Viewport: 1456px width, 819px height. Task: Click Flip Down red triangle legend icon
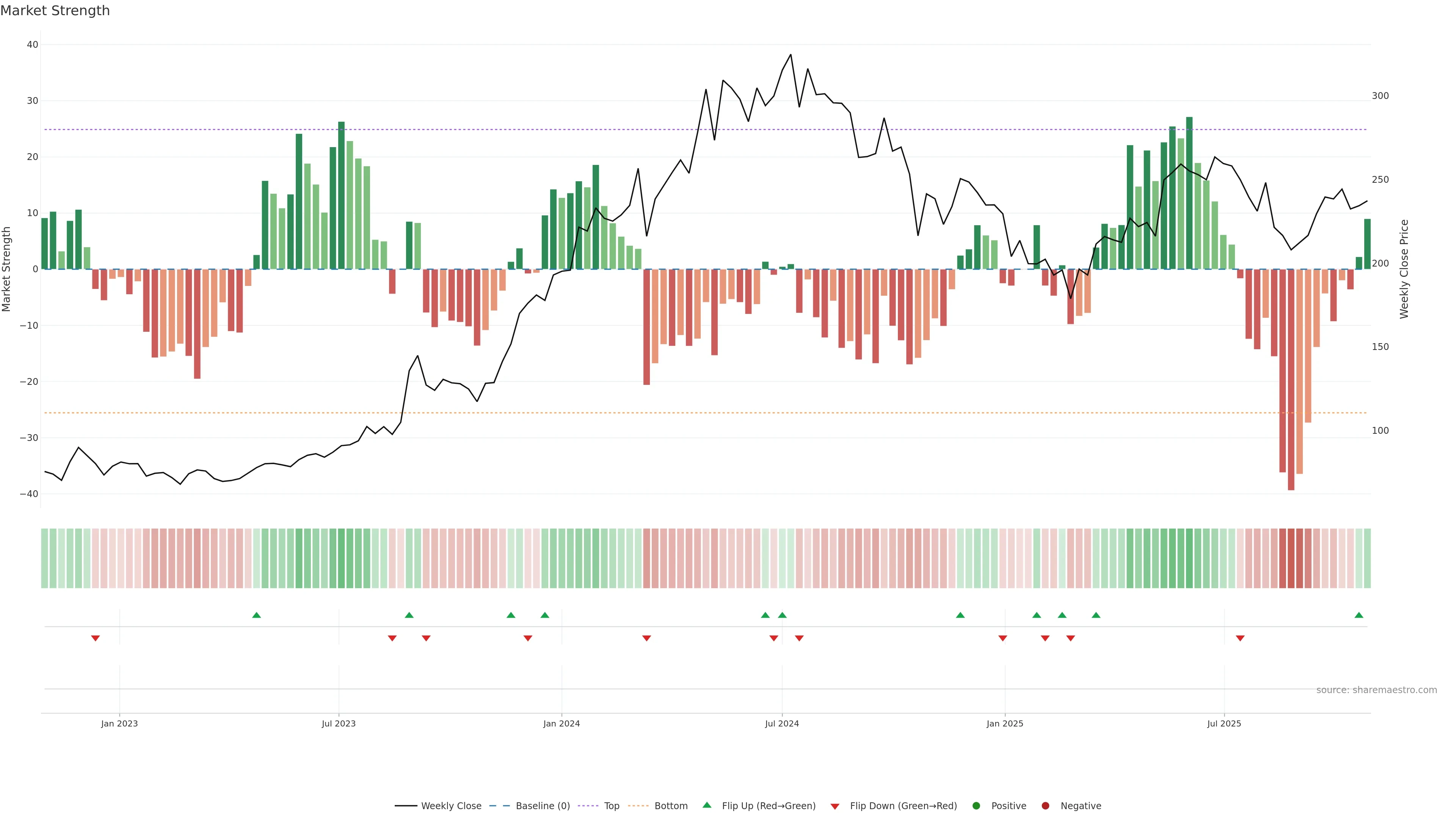pyautogui.click(x=835, y=806)
